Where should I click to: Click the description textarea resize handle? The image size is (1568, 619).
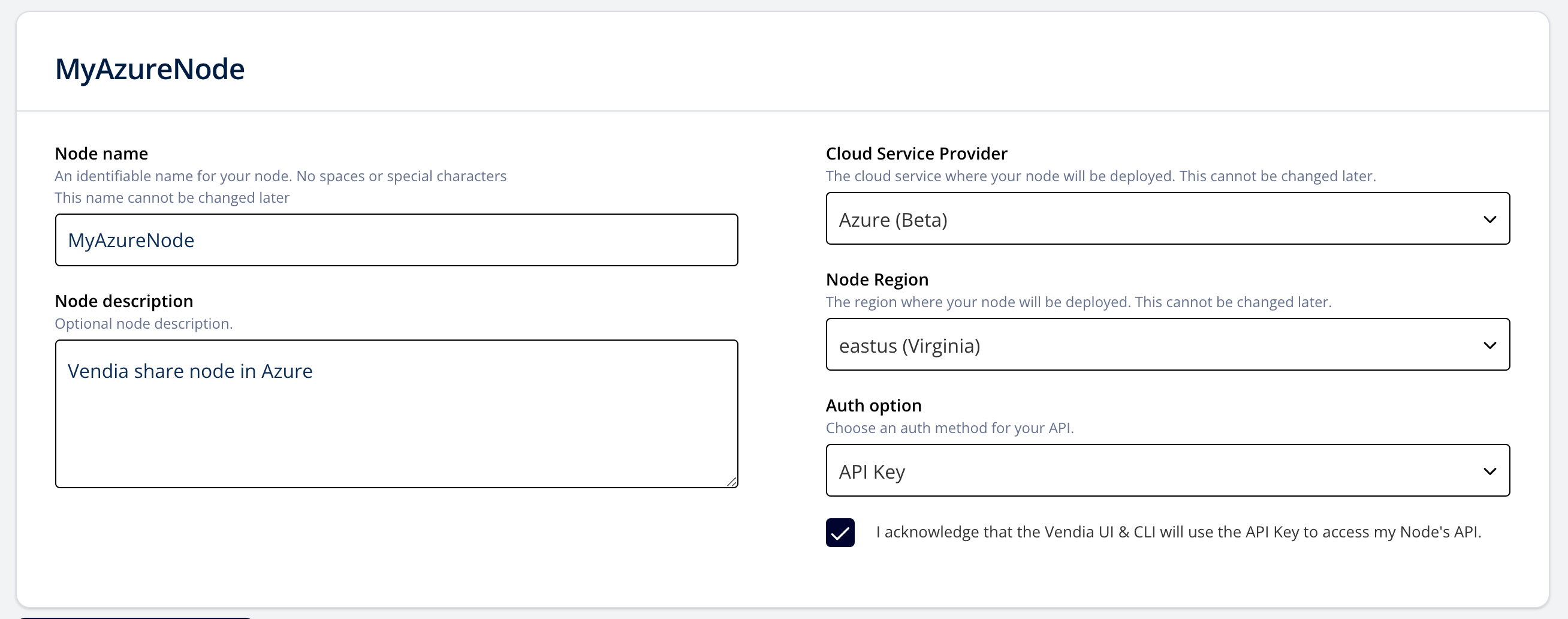(x=732, y=481)
